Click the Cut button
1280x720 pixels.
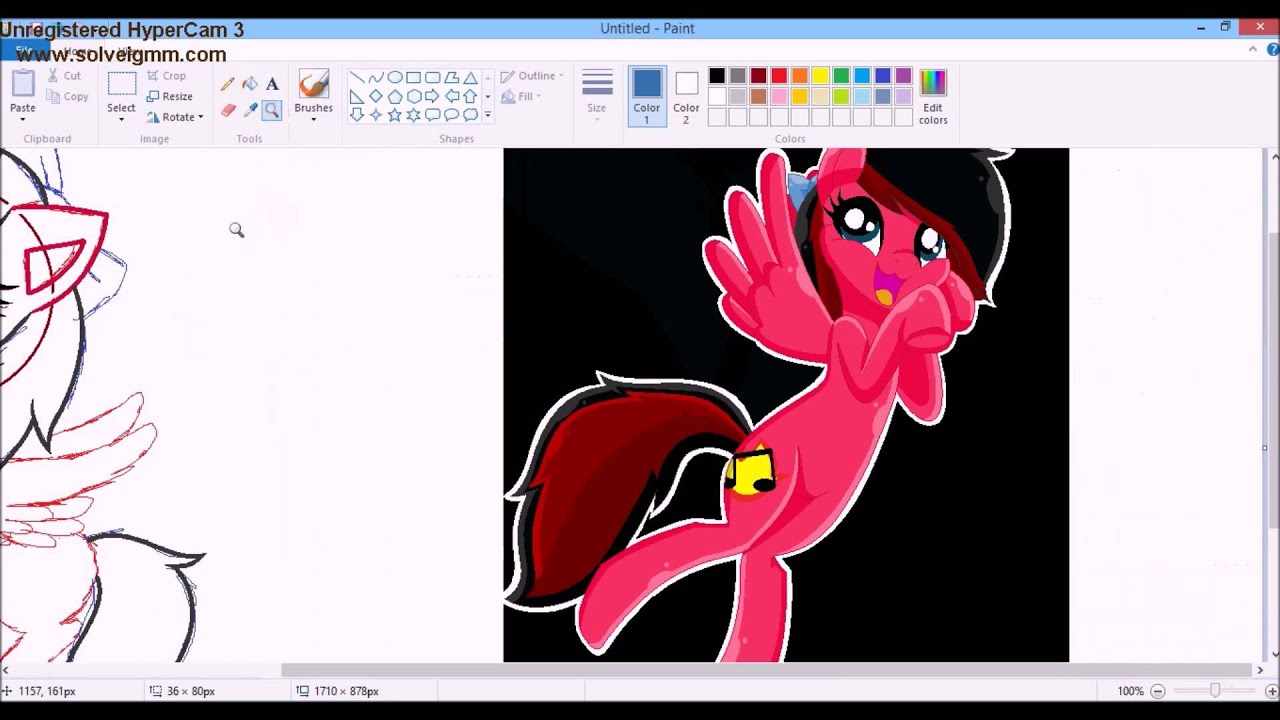point(64,76)
